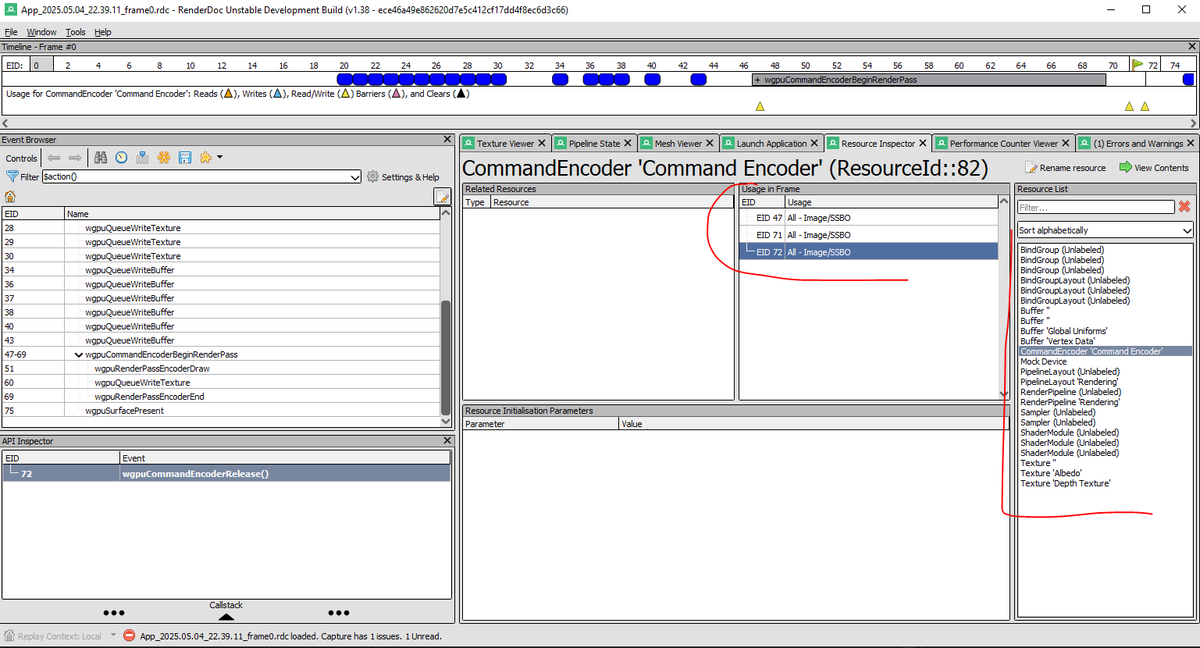Select the EID 71 usage row
The height and width of the screenshot is (648, 1200).
(x=868, y=235)
